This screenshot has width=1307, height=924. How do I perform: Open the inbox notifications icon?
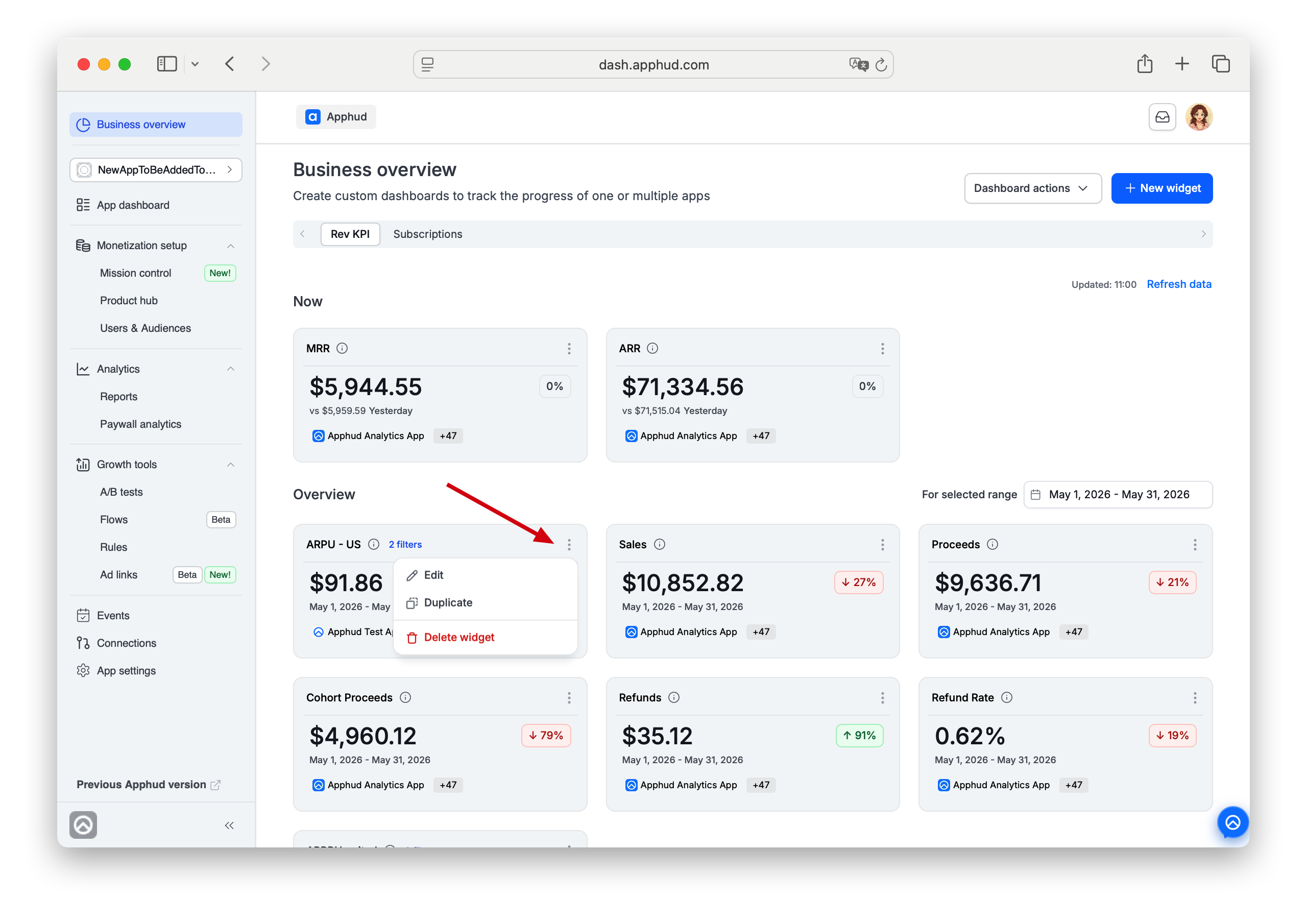point(1162,117)
